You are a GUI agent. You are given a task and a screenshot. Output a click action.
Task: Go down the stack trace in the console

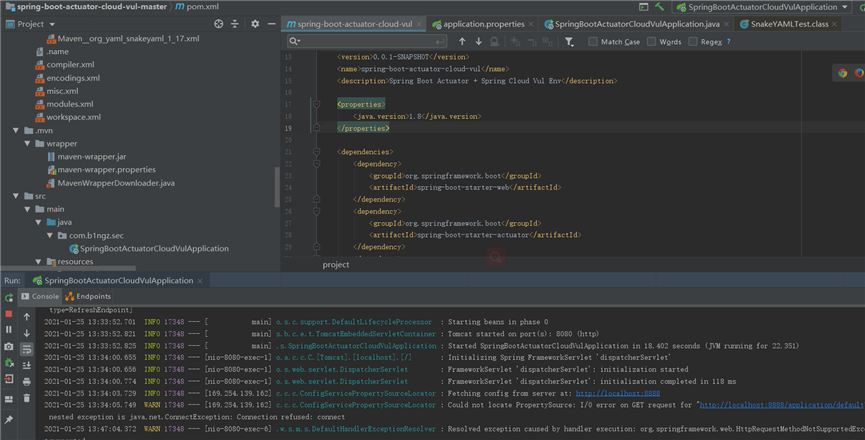[26, 333]
